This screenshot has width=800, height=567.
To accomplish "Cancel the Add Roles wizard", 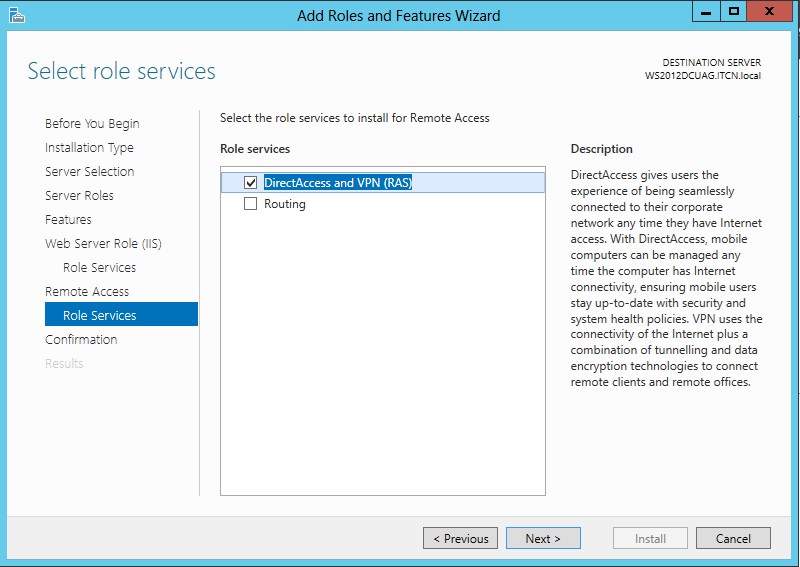I will 733,538.
